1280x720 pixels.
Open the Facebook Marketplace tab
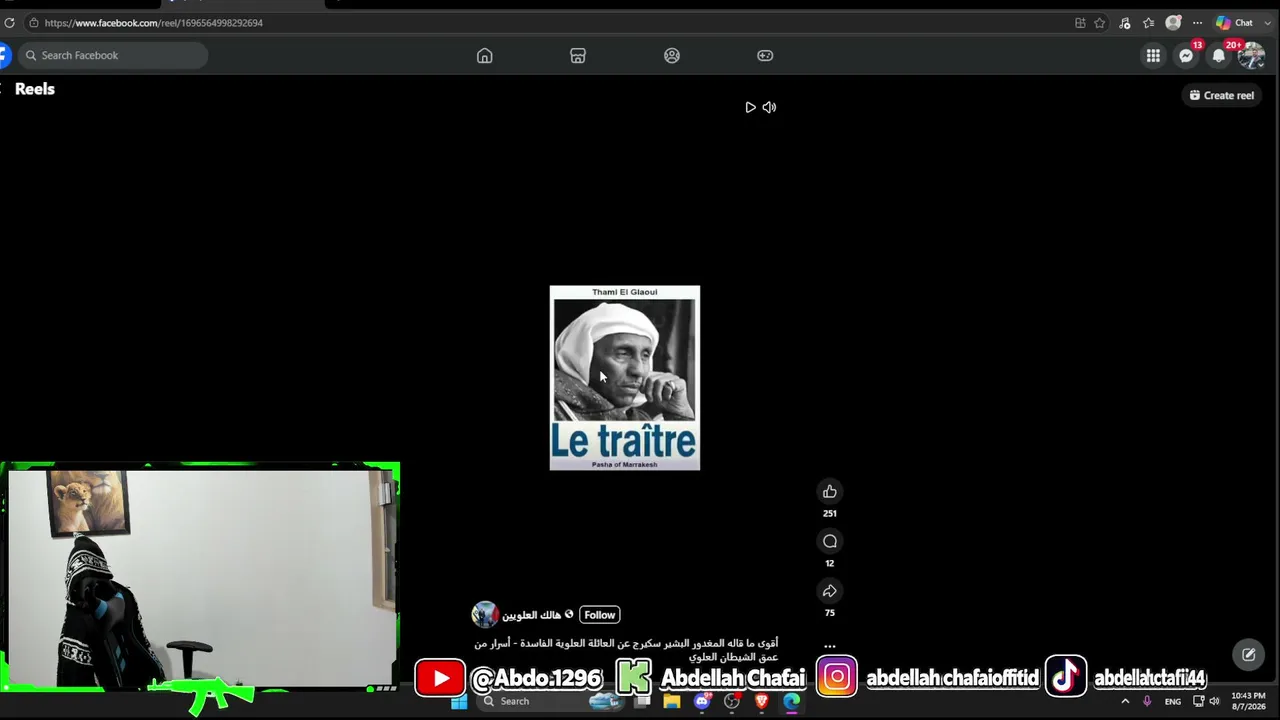[578, 56]
